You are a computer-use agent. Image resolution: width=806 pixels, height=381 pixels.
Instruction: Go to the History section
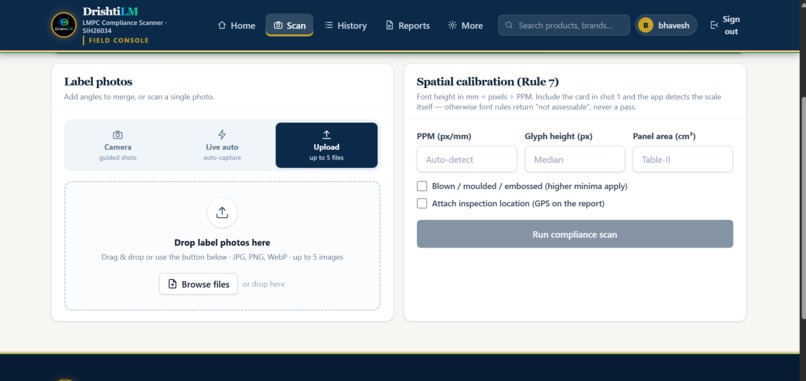346,25
